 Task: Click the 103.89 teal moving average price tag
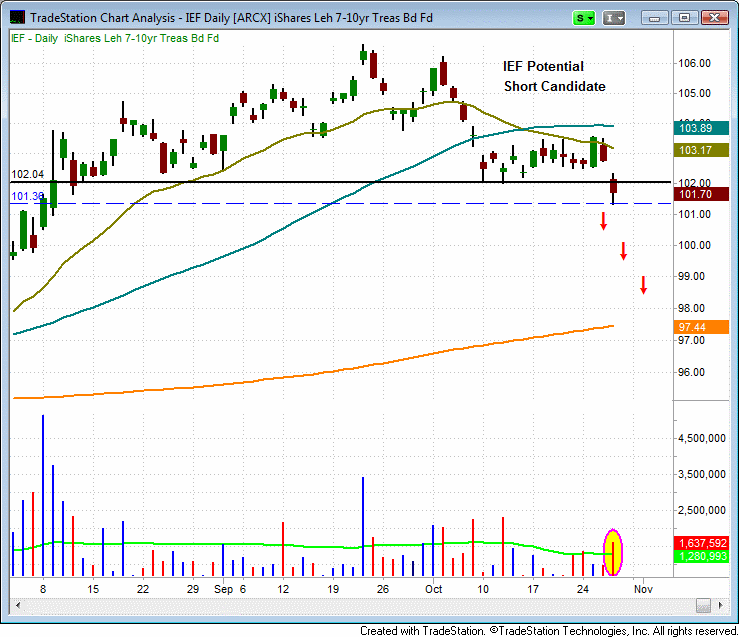tap(701, 128)
